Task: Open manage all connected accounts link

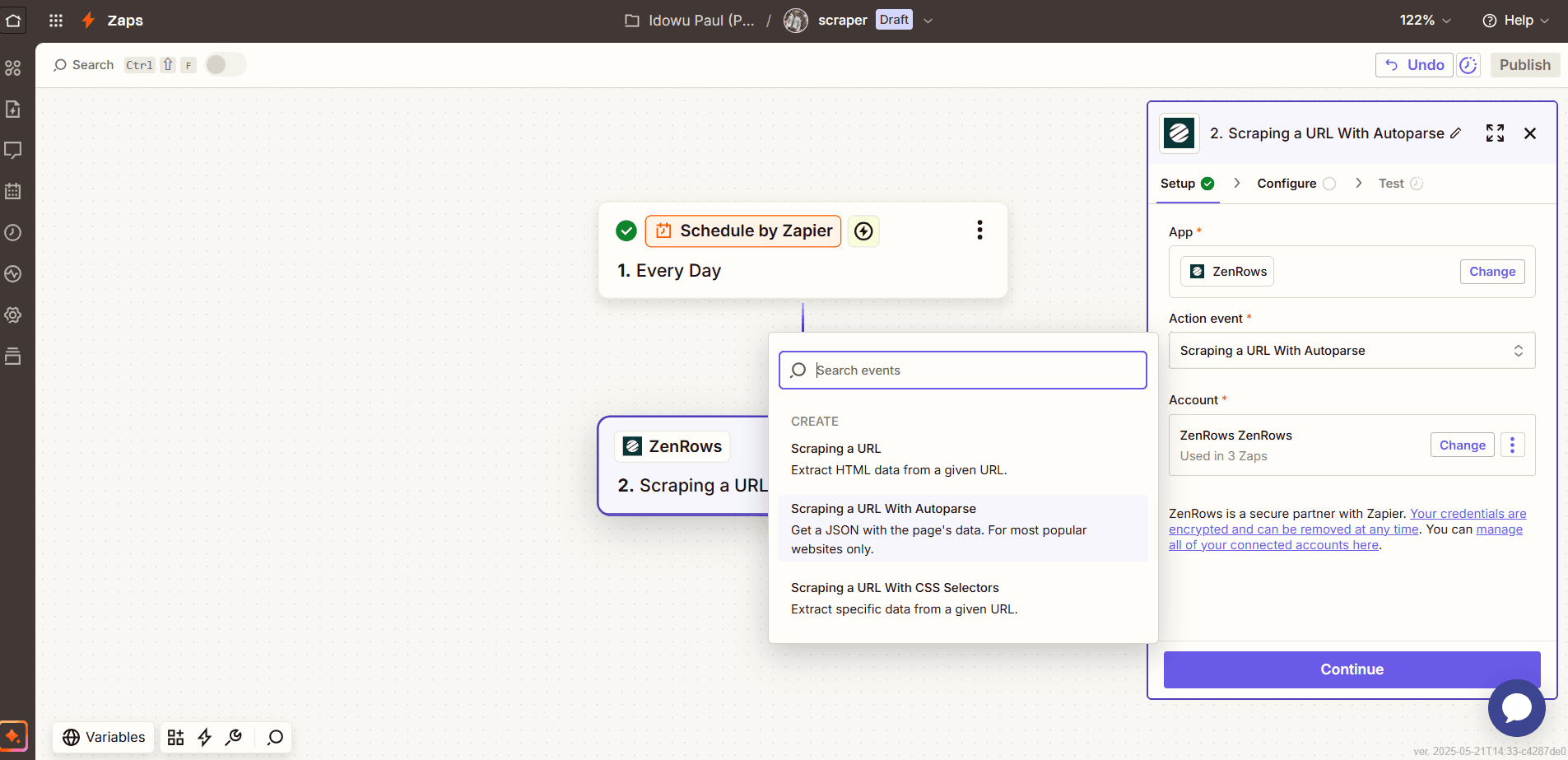Action: coord(1346,537)
